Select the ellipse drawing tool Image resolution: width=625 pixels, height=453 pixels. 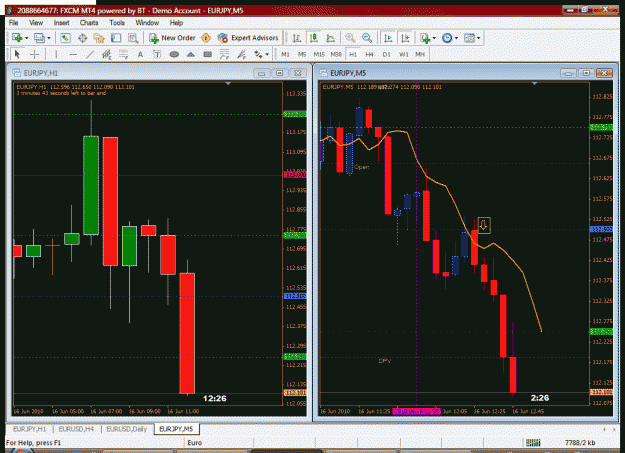[174, 54]
